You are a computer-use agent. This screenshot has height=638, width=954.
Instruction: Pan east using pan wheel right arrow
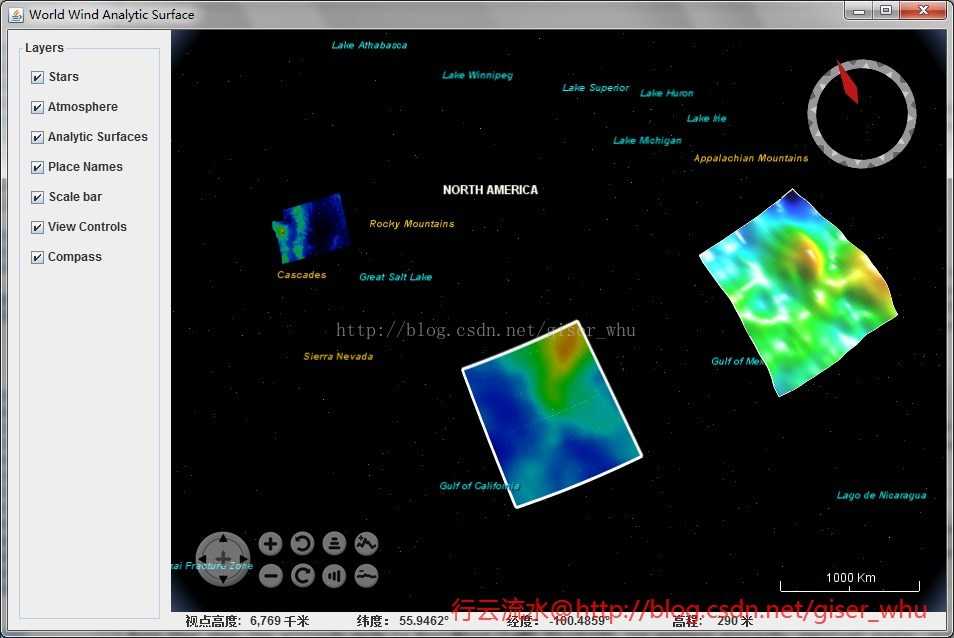(243, 558)
